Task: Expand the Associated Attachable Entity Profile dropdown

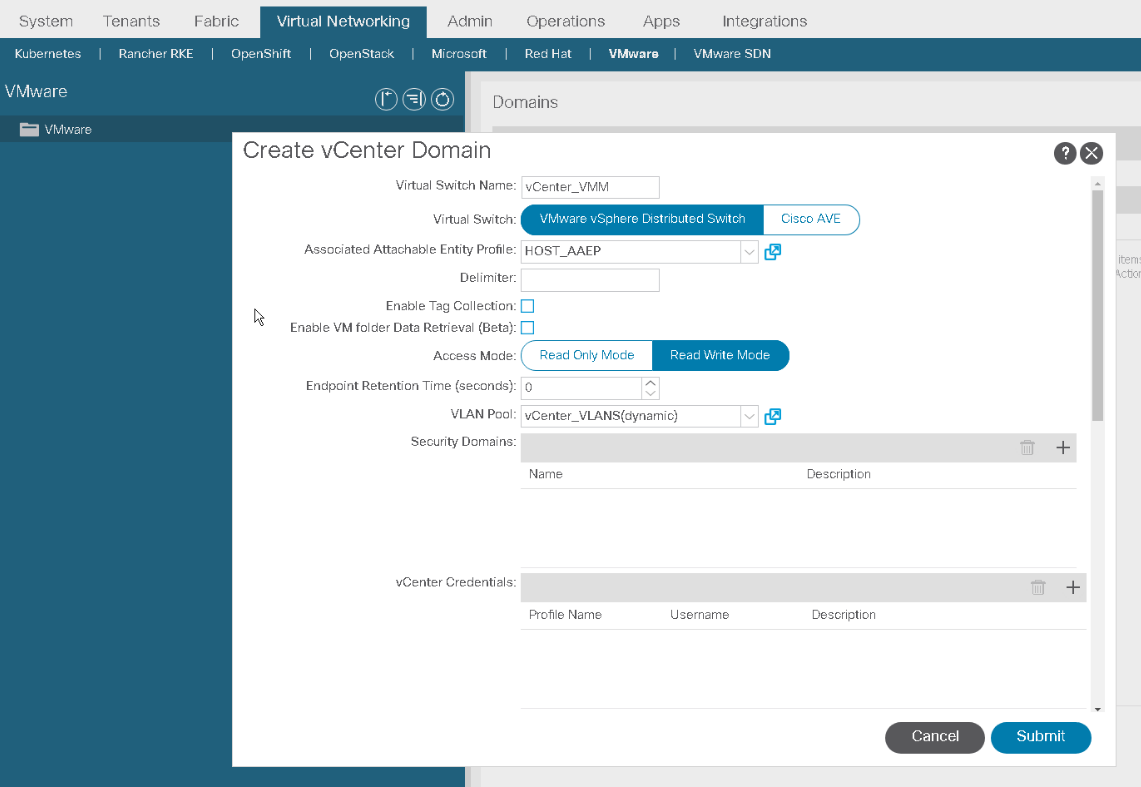Action: coord(749,252)
